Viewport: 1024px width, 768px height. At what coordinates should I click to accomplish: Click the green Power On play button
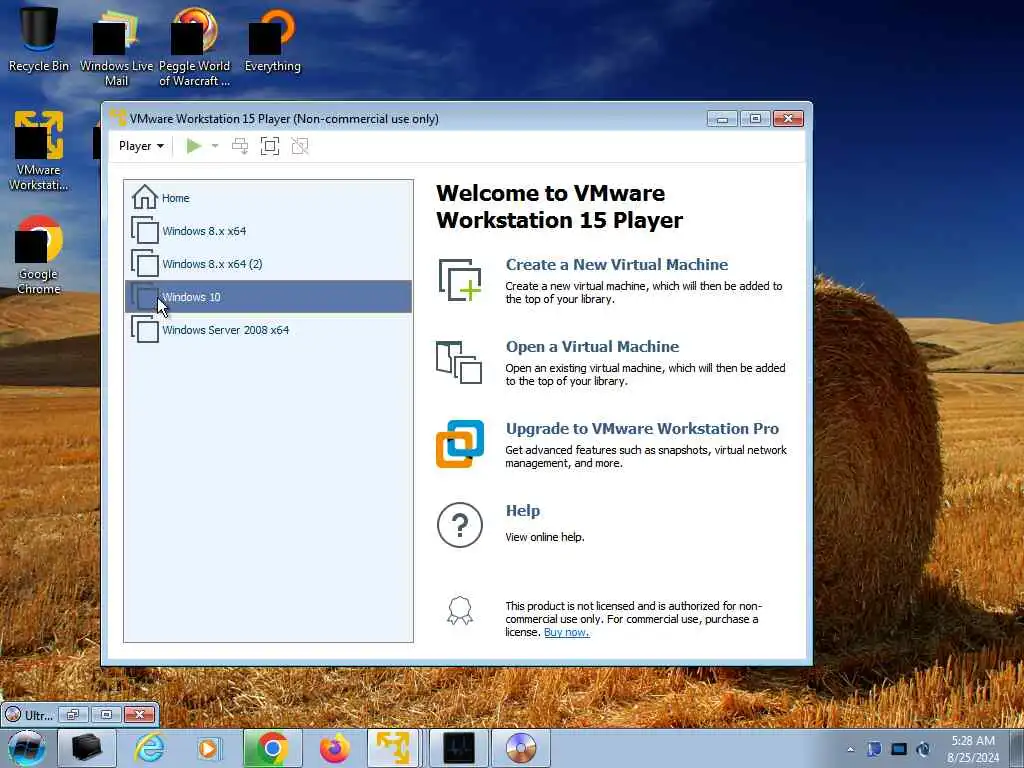[193, 146]
